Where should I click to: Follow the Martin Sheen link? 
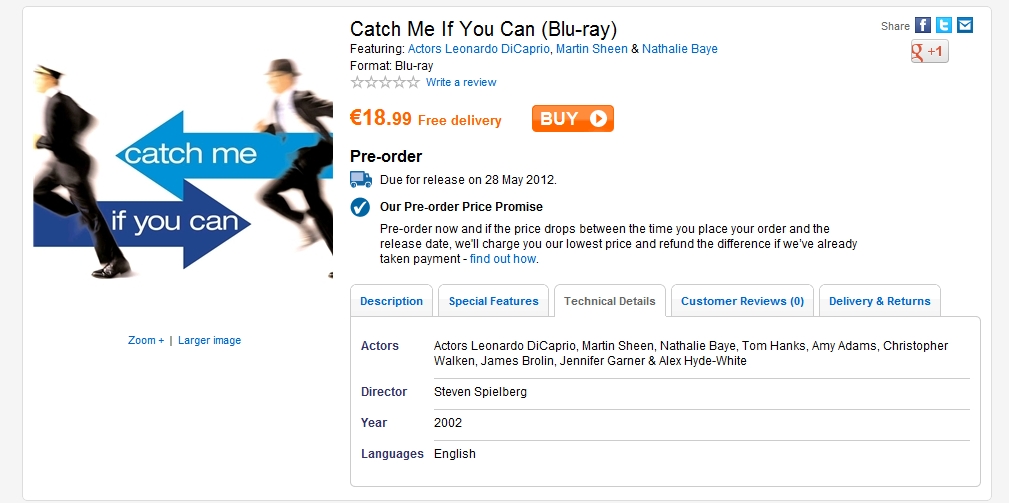[x=592, y=49]
